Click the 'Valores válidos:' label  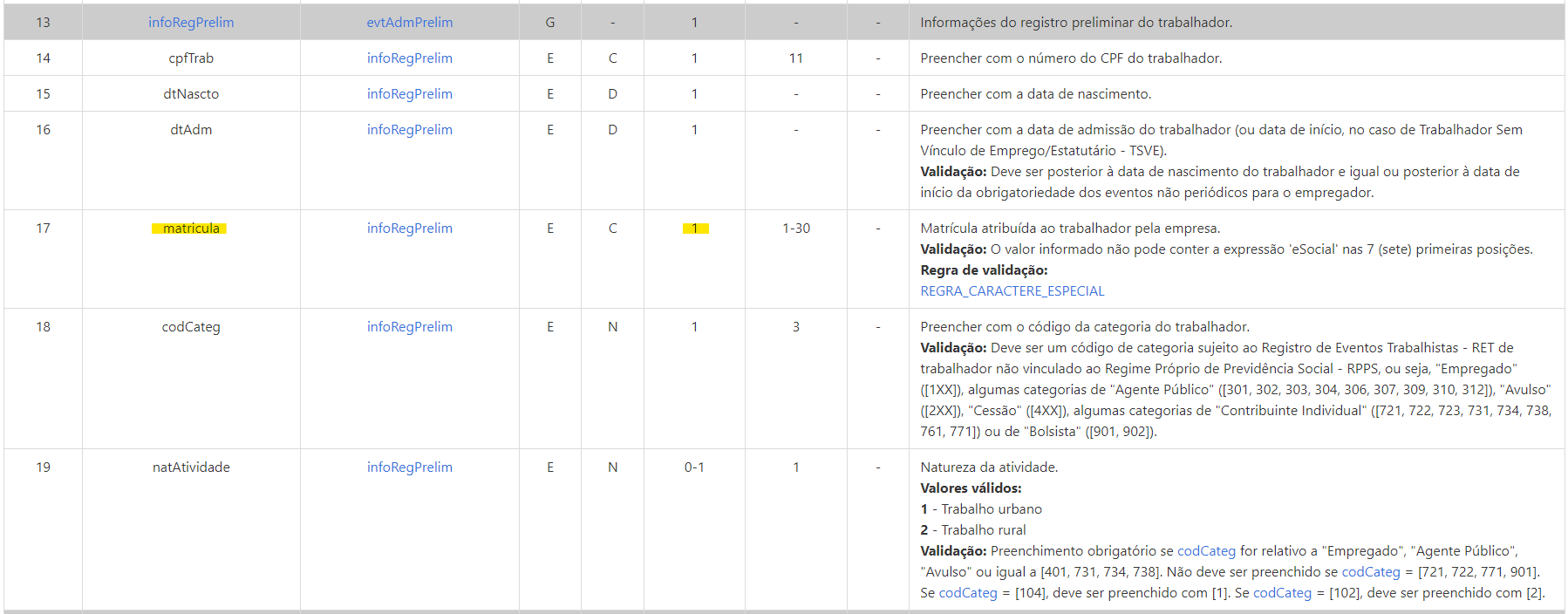click(x=971, y=488)
